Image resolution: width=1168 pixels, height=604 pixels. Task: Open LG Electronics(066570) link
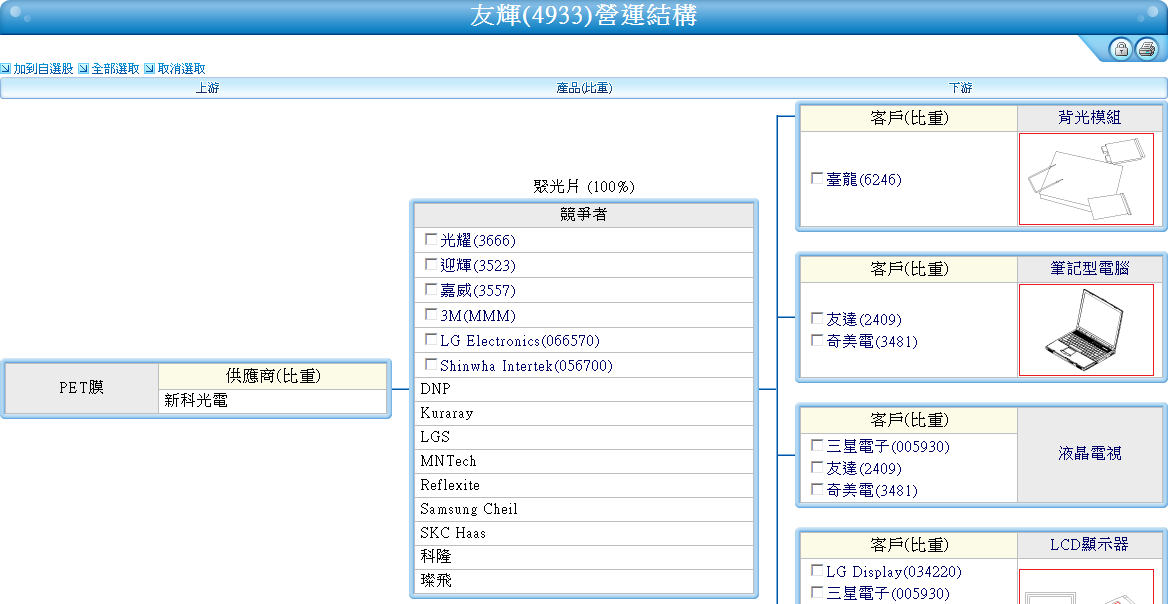coord(519,341)
